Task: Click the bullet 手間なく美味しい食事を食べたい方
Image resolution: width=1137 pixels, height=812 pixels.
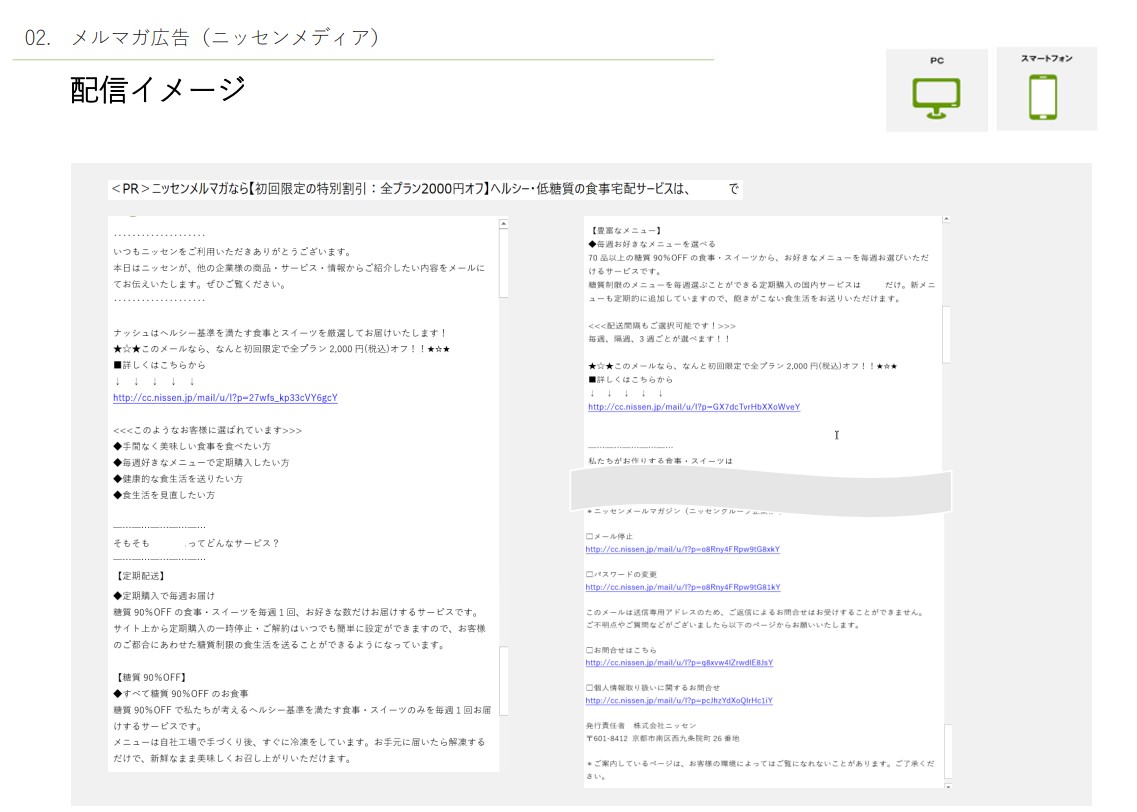Action: click(192, 446)
